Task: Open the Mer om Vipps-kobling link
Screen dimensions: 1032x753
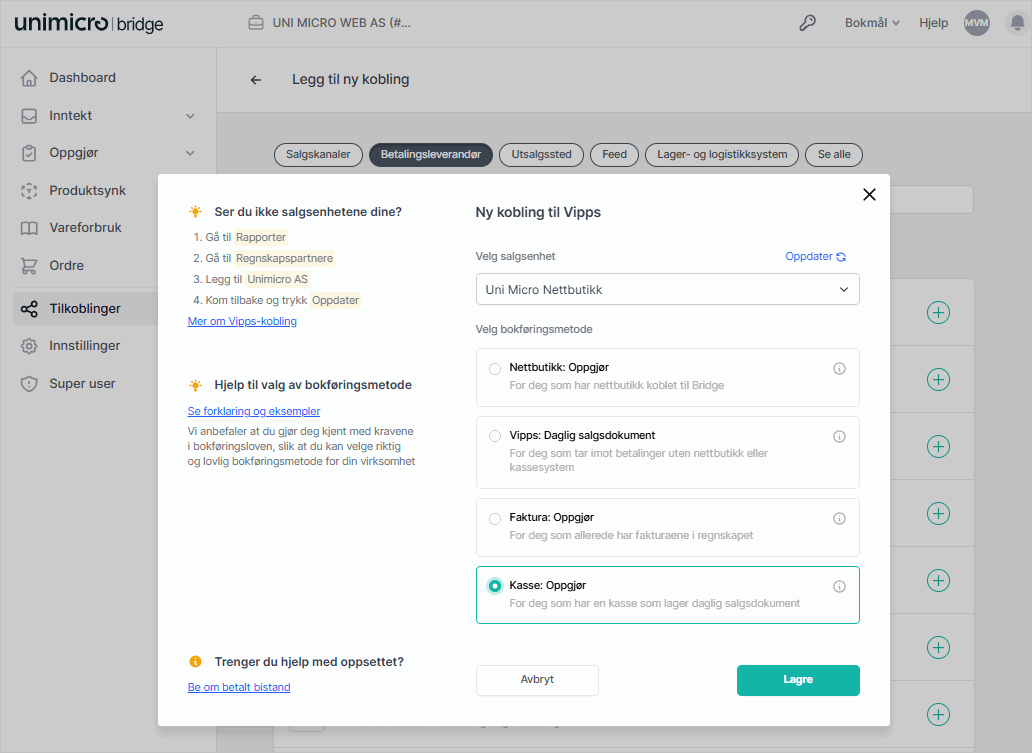Action: tap(242, 321)
